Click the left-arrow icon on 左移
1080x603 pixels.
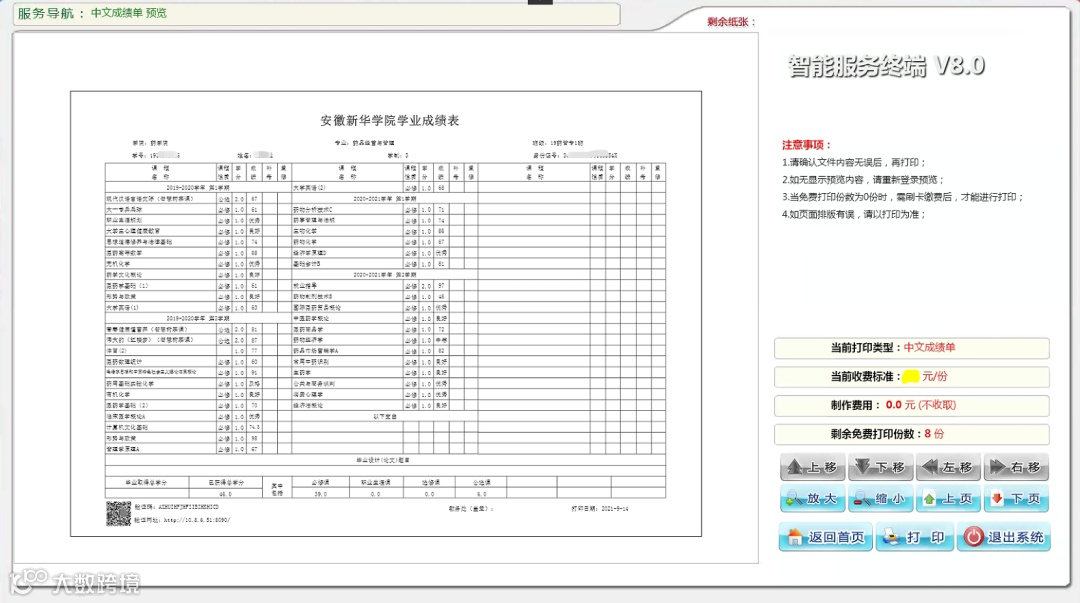[930, 467]
